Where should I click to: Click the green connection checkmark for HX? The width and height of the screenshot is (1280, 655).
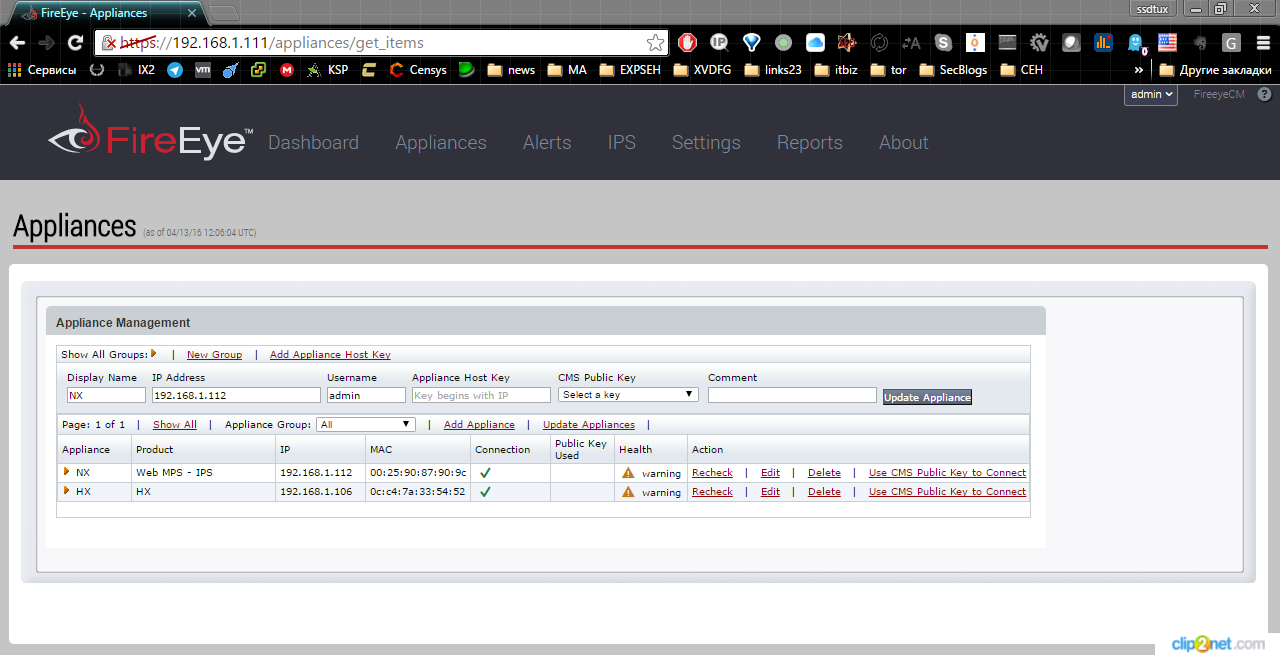(485, 491)
